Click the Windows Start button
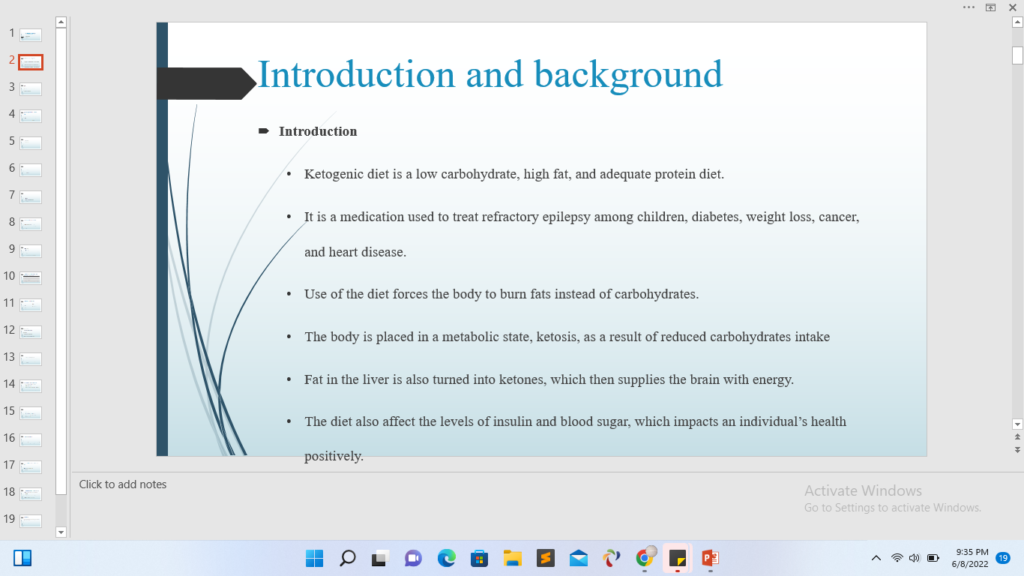 314,558
